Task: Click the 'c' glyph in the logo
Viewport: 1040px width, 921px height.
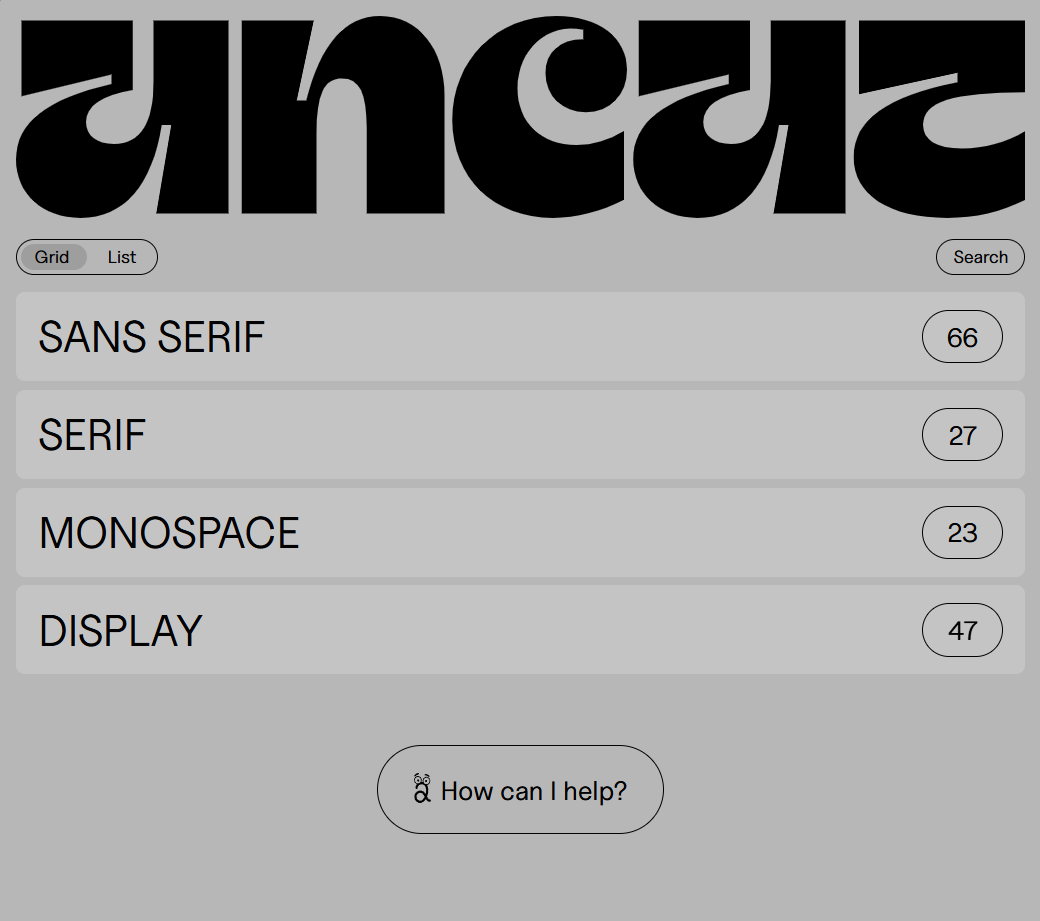Action: tap(539, 117)
